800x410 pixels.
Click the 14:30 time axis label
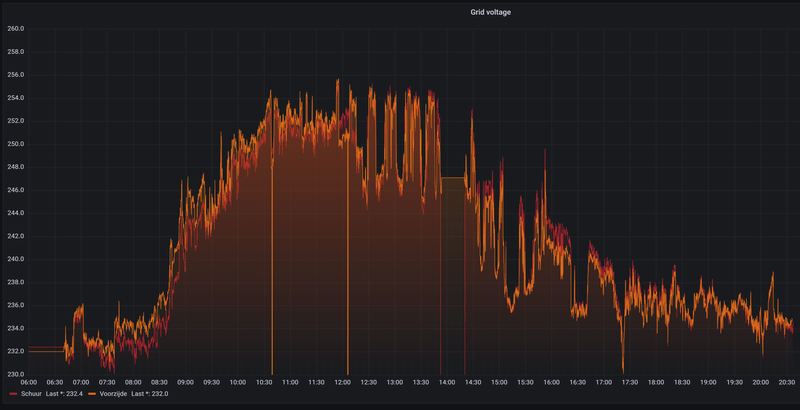pyautogui.click(x=473, y=382)
